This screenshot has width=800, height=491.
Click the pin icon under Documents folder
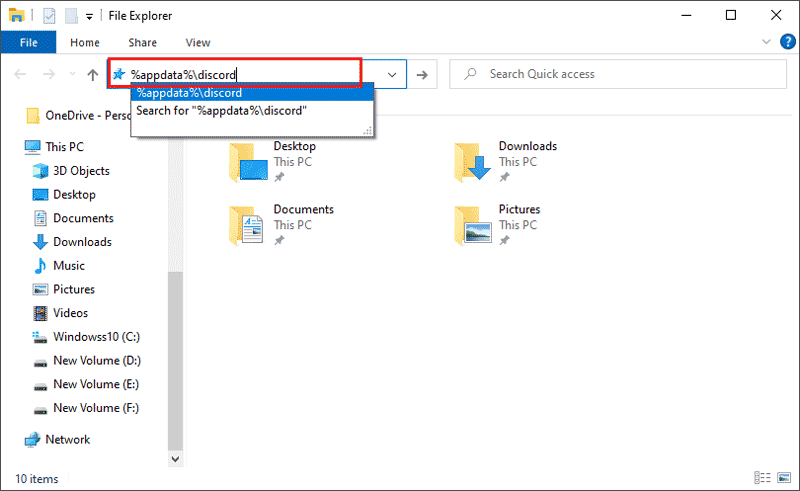tap(279, 240)
